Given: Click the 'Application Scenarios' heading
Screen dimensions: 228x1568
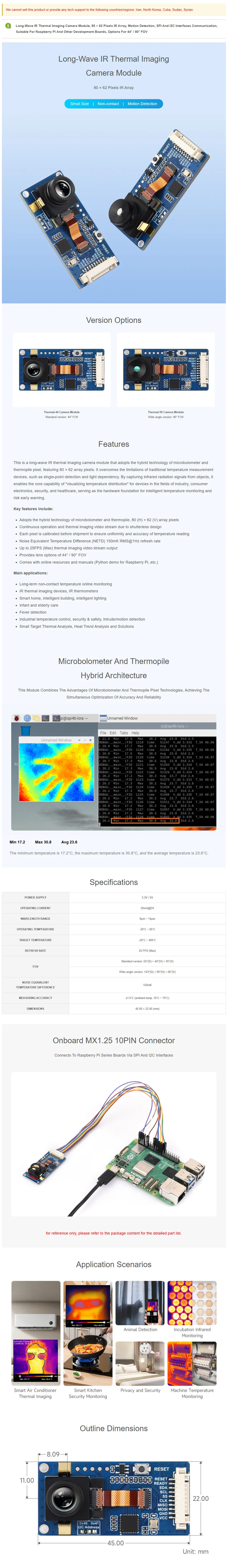Looking at the screenshot, I should click(x=114, y=1264).
